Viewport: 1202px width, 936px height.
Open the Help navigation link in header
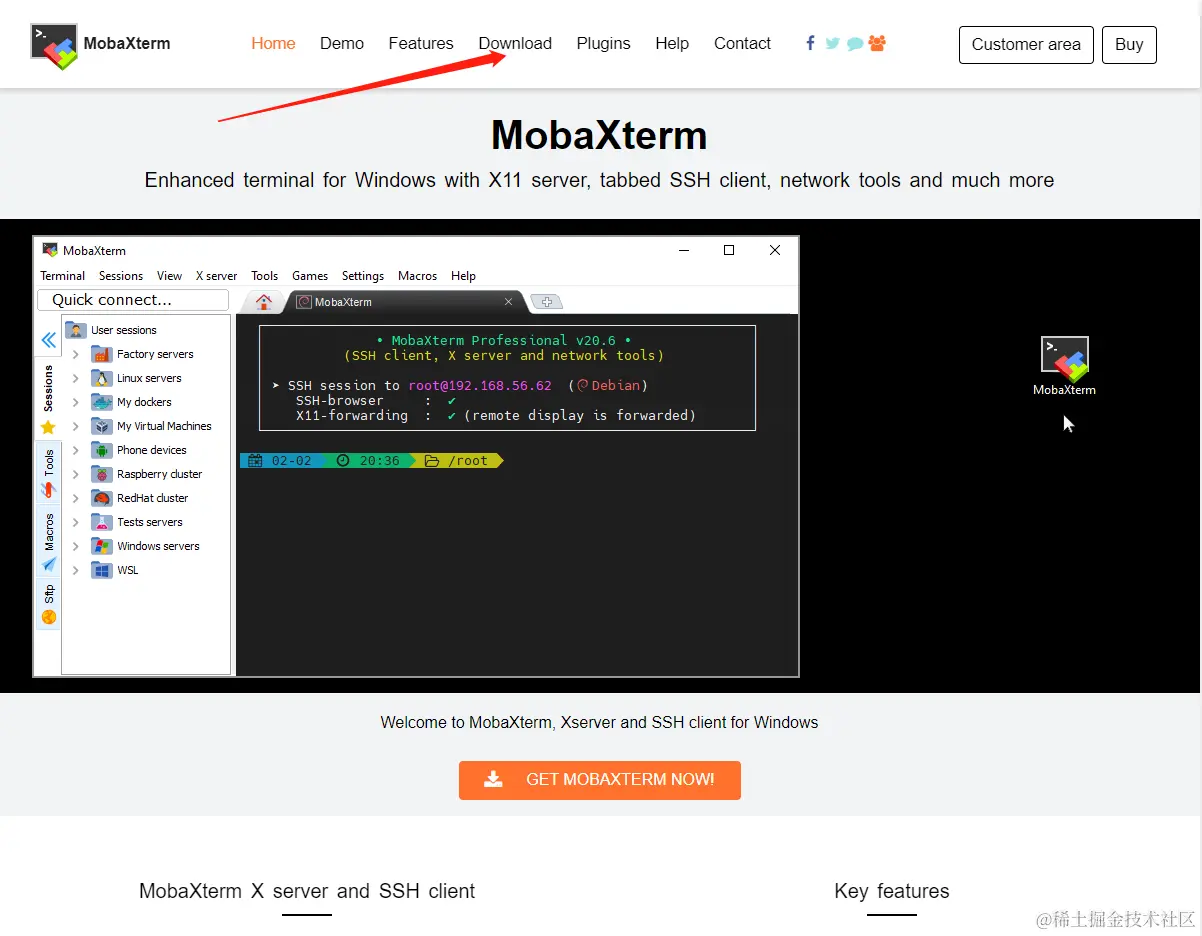tap(672, 43)
